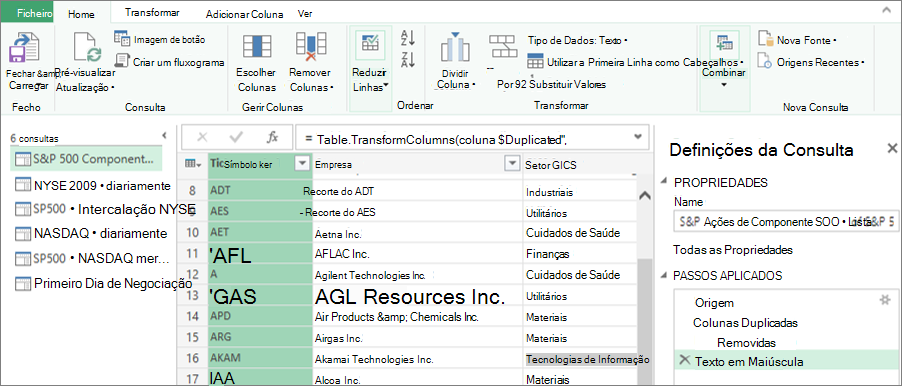
Task: Open the Empresa column filter dropdown
Action: pyautogui.click(x=512, y=164)
